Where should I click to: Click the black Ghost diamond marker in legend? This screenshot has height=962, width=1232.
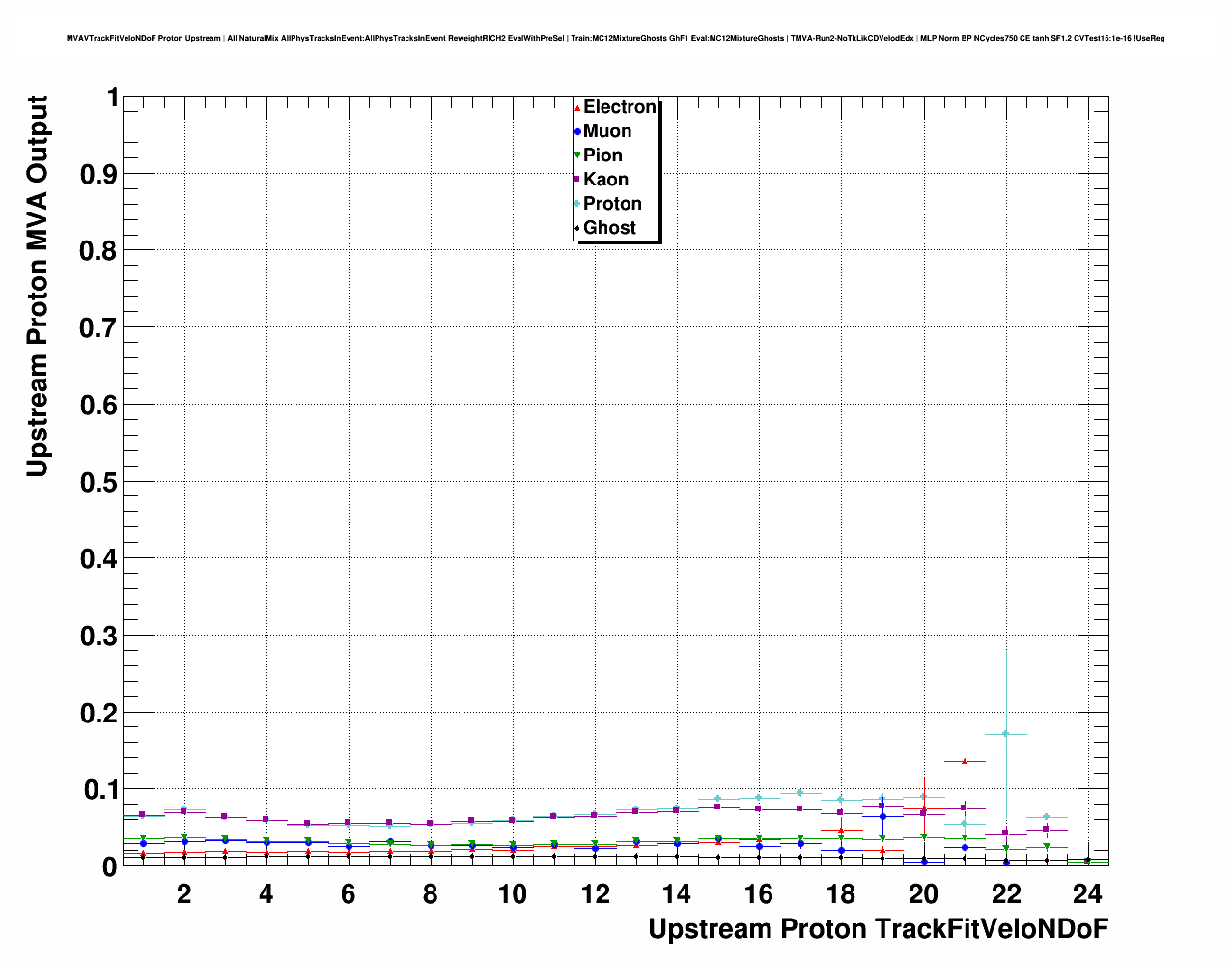coord(577,228)
